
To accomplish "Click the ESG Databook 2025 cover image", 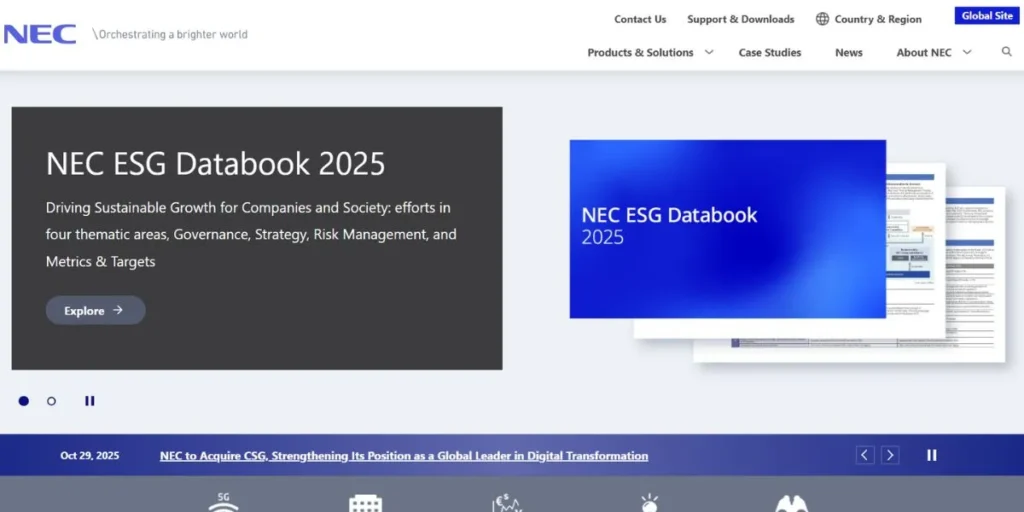I will point(727,229).
